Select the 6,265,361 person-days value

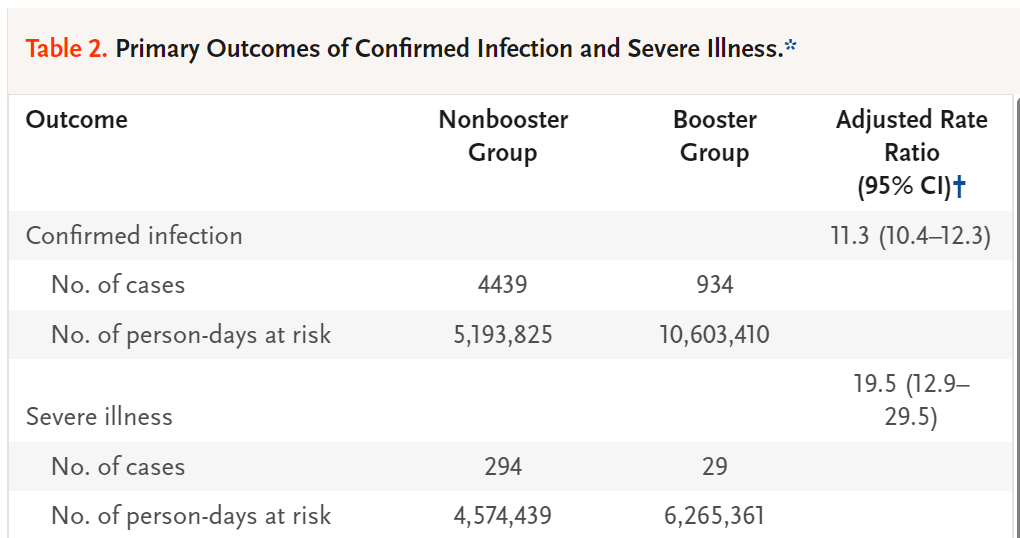[714, 516]
